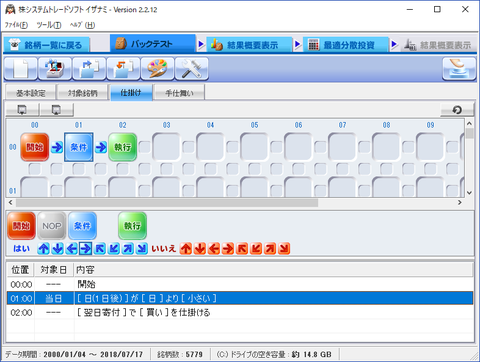Select empty block slot at column 03, row 00
Image resolution: width=480 pixels, height=362 pixels.
click(167, 147)
